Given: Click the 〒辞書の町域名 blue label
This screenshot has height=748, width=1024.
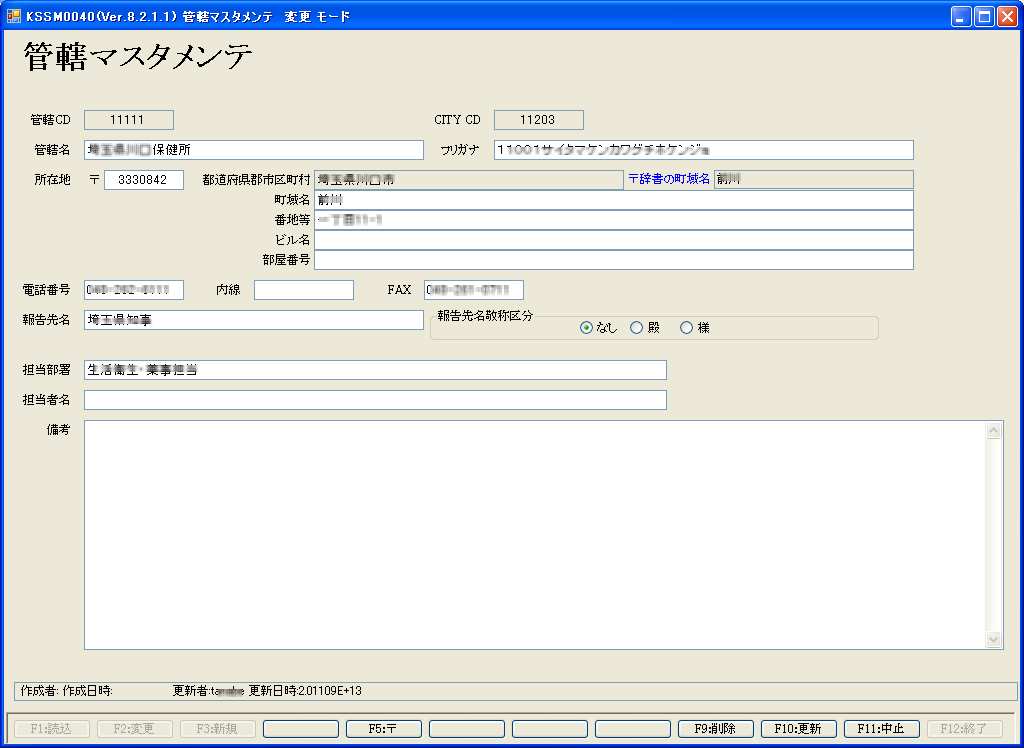Looking at the screenshot, I should (x=668, y=179).
